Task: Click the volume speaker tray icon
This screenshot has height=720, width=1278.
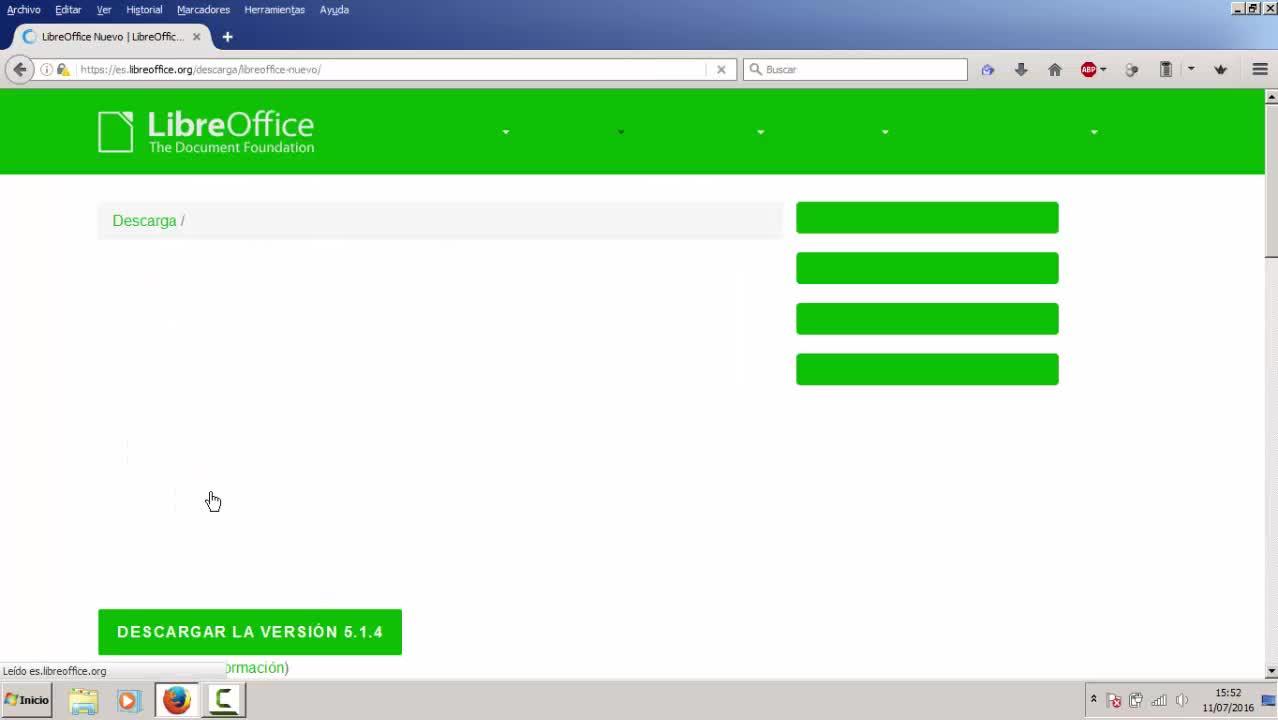Action: click(x=1181, y=700)
